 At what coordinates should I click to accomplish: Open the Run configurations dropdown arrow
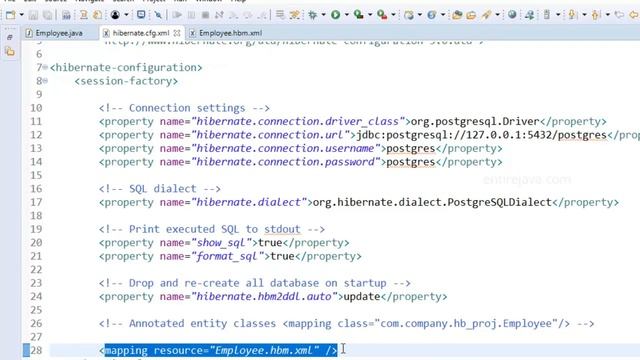point(347,15)
